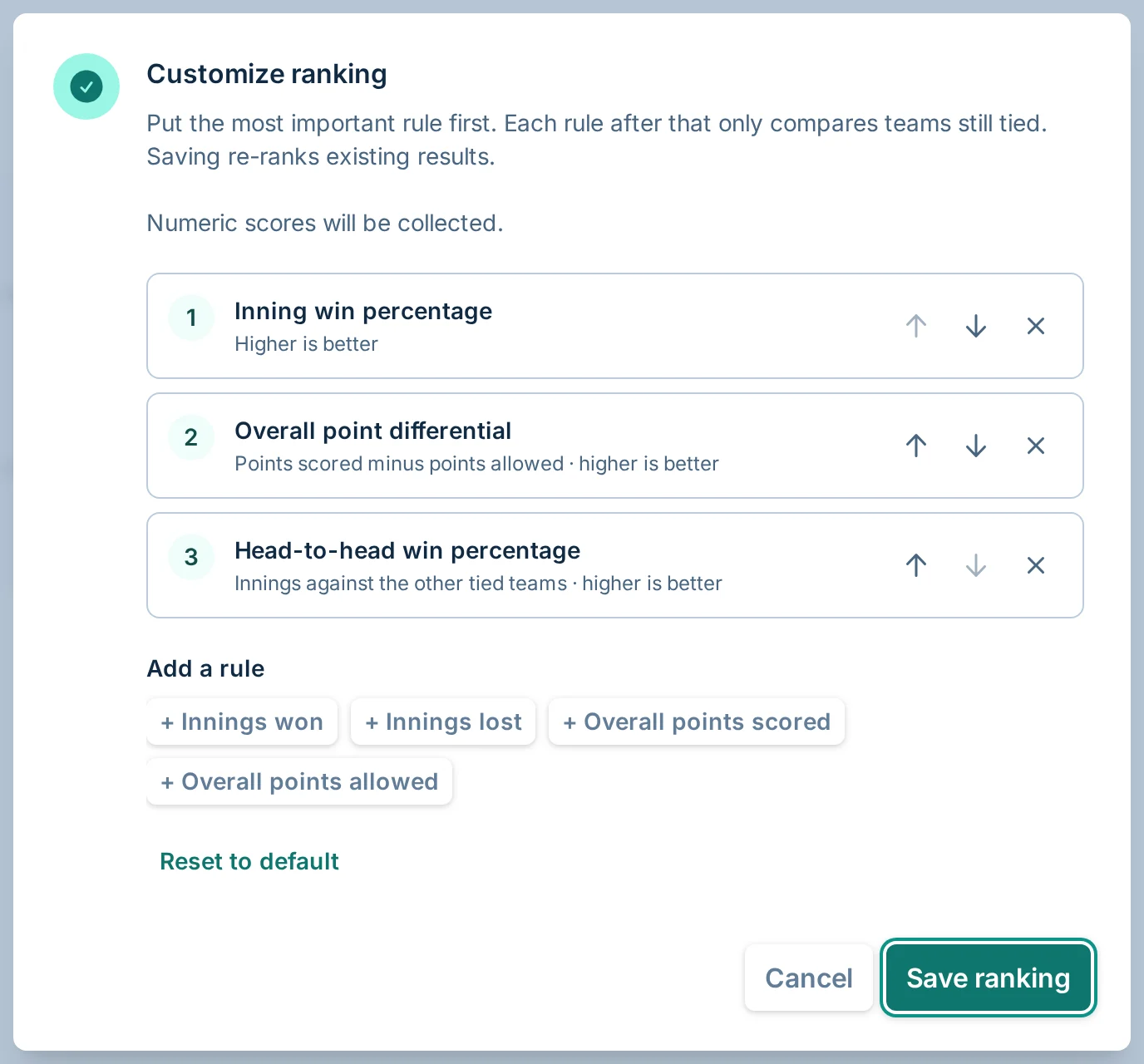Click the grayed down arrow on rule 3

[976, 565]
